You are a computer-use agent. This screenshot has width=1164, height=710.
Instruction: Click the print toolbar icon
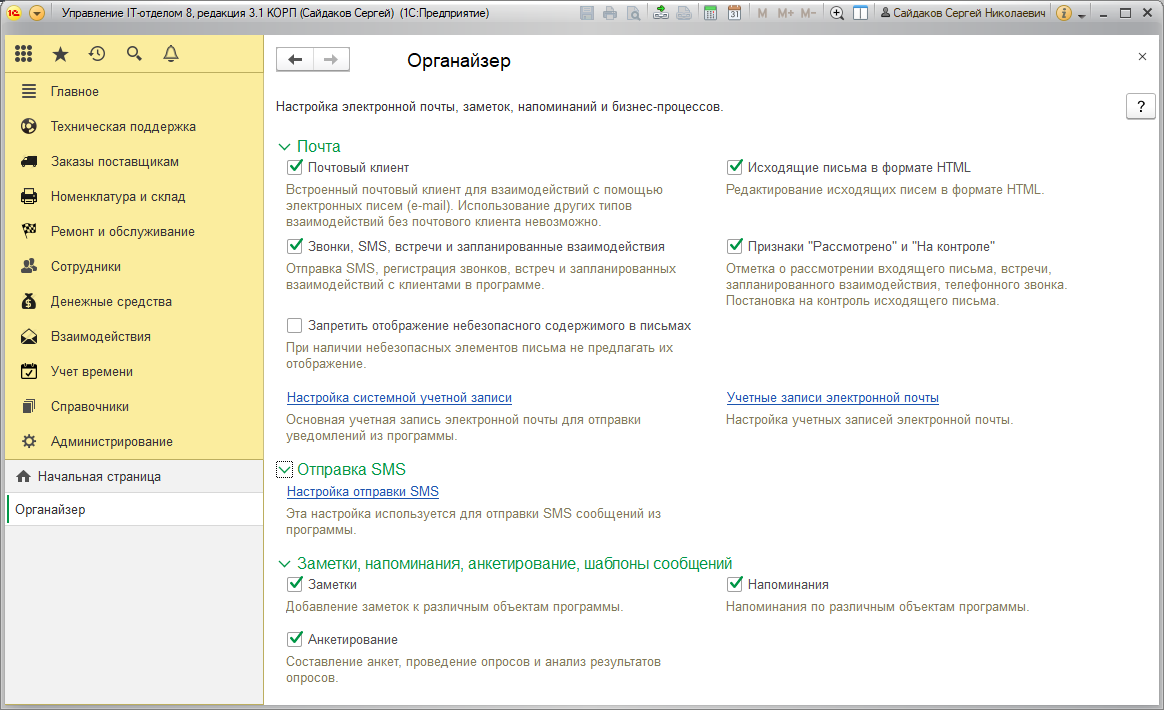point(610,13)
